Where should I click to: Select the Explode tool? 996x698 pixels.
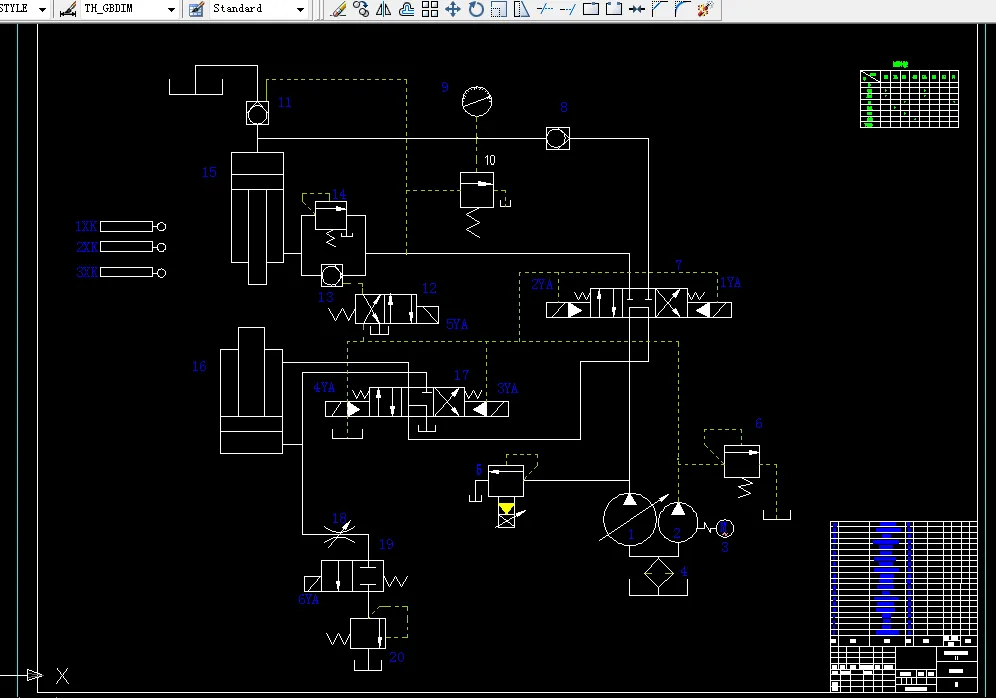coord(705,9)
